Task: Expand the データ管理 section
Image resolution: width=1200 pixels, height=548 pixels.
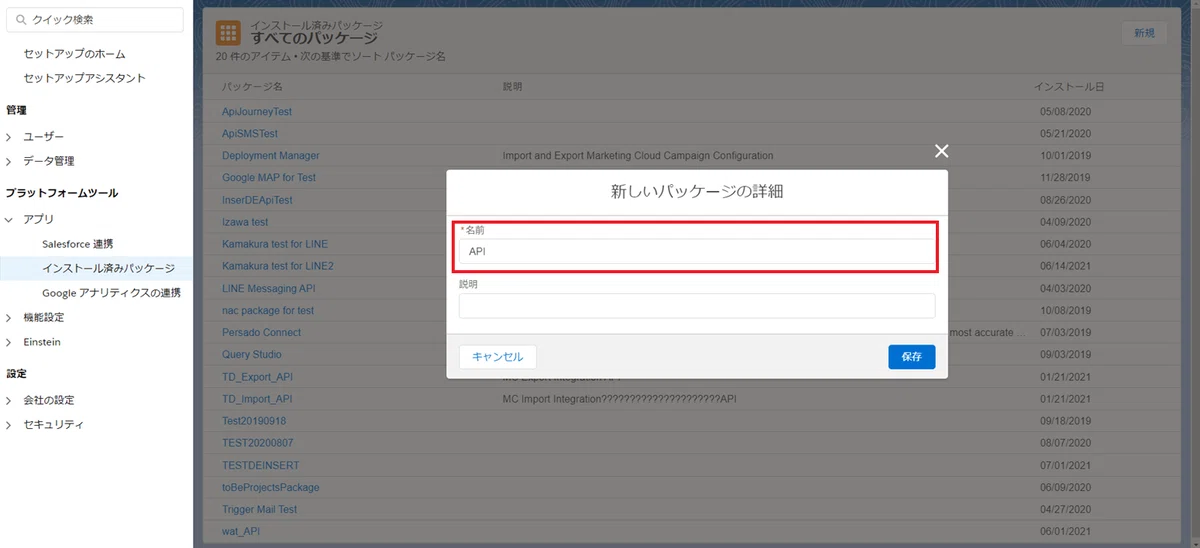Action: [9, 161]
